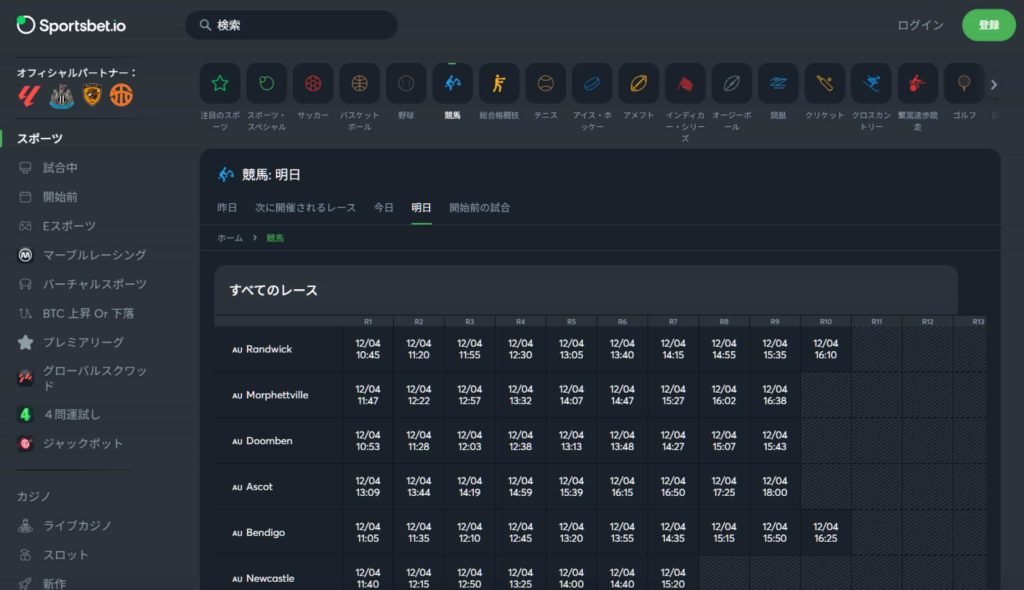The width and height of the screenshot is (1024, 590).
Task: Open the Harness Racing category icon
Action: [918, 84]
